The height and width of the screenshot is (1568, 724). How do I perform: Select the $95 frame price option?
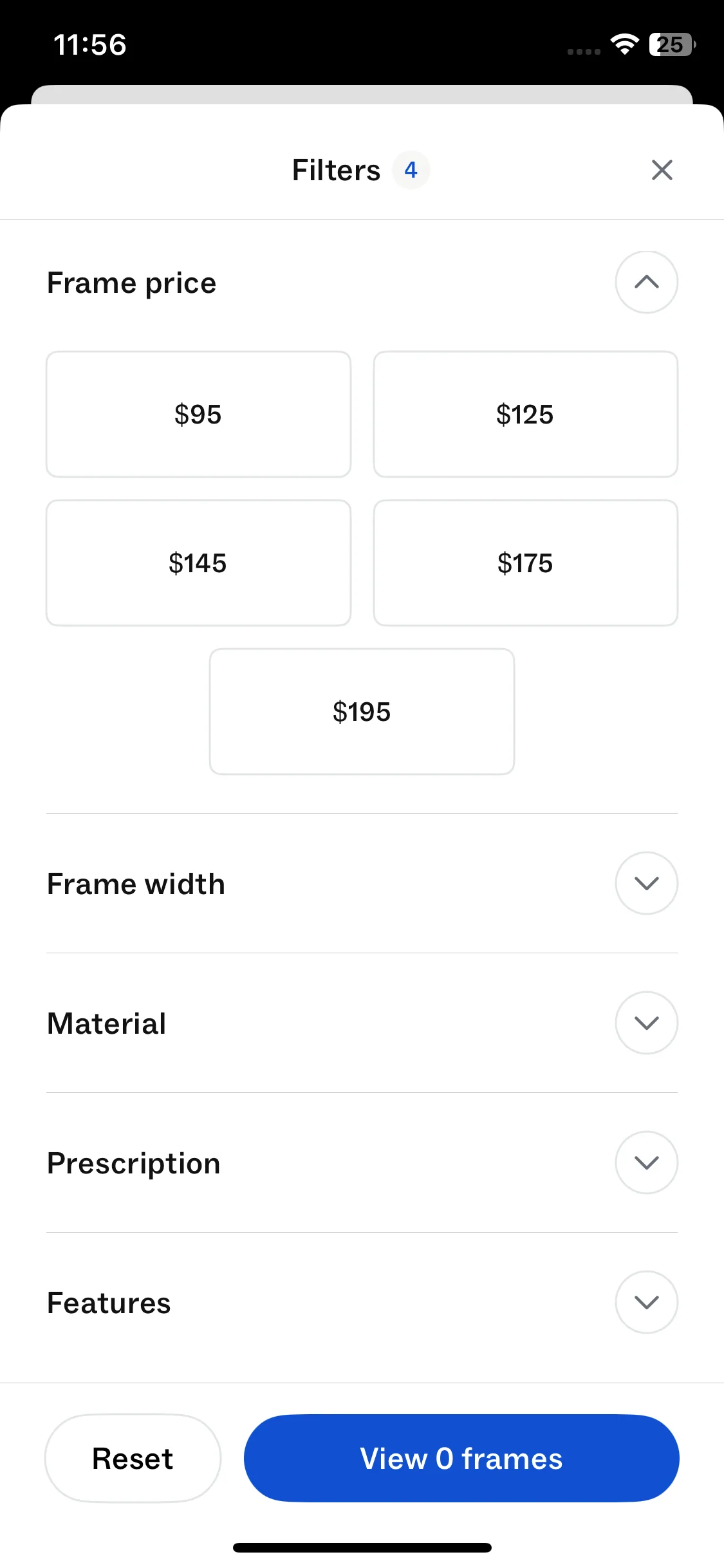(198, 415)
